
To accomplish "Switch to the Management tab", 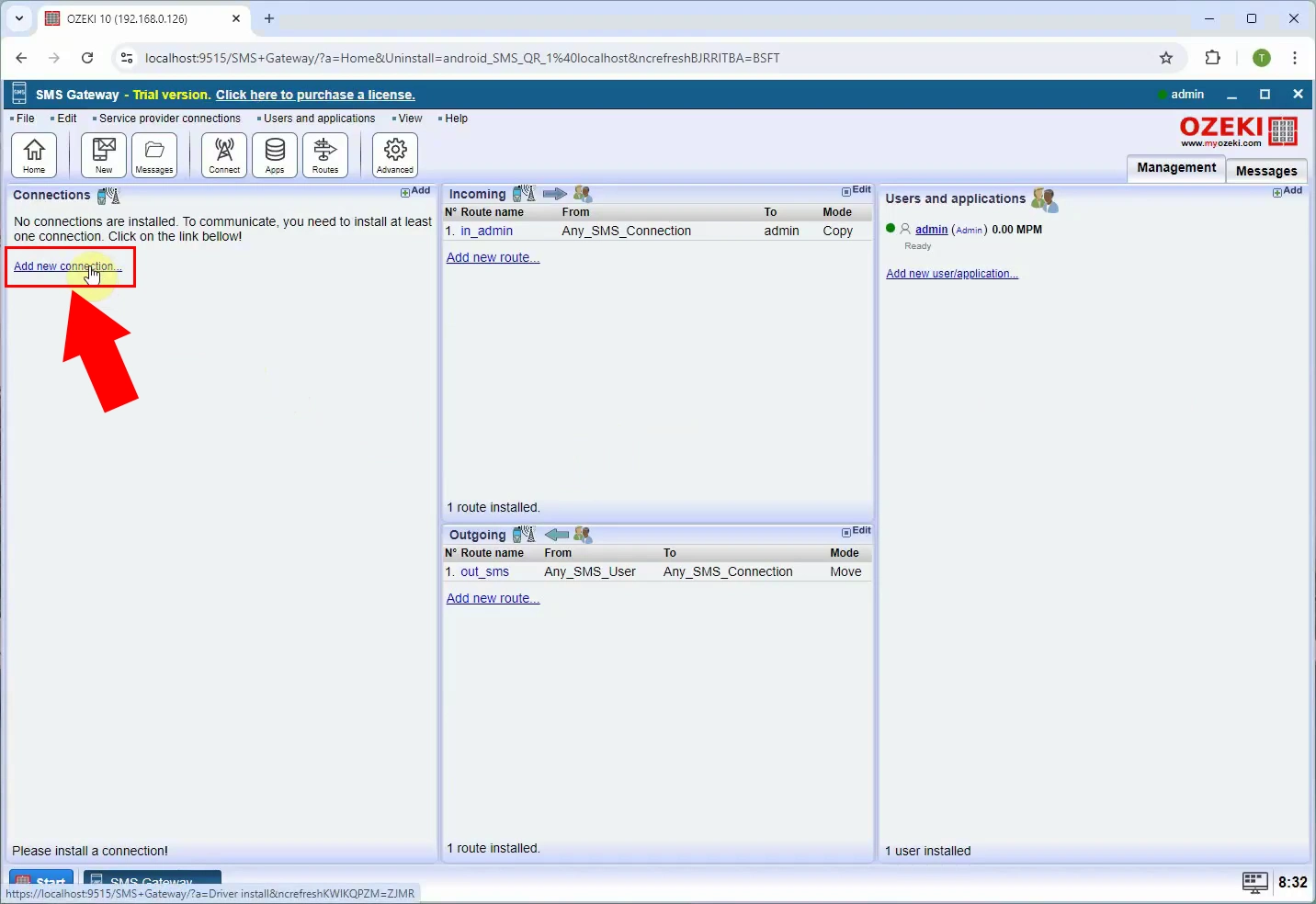I will [x=1176, y=168].
